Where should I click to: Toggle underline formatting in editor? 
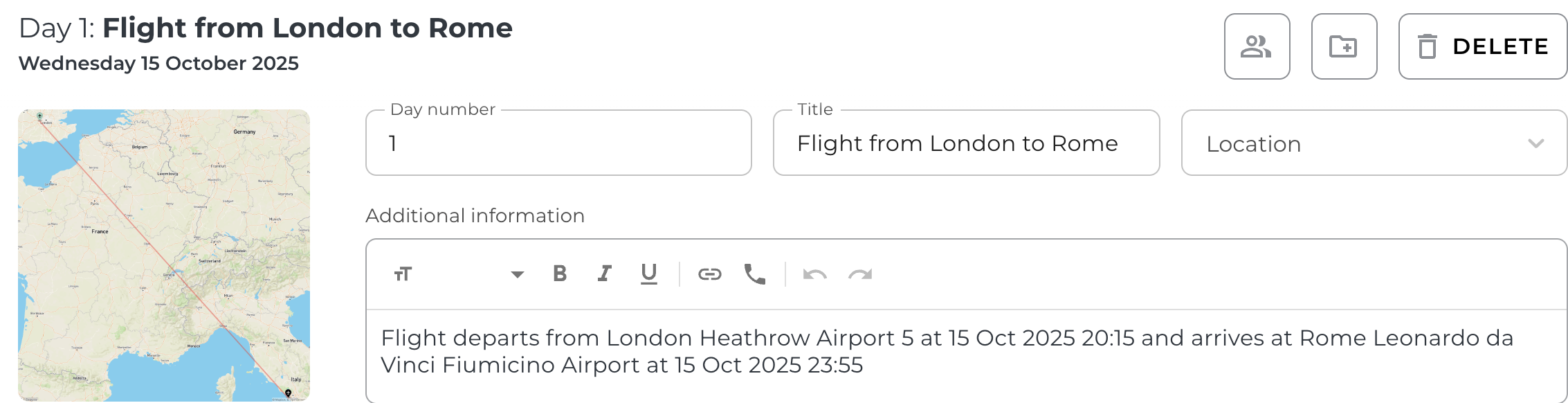coord(648,274)
